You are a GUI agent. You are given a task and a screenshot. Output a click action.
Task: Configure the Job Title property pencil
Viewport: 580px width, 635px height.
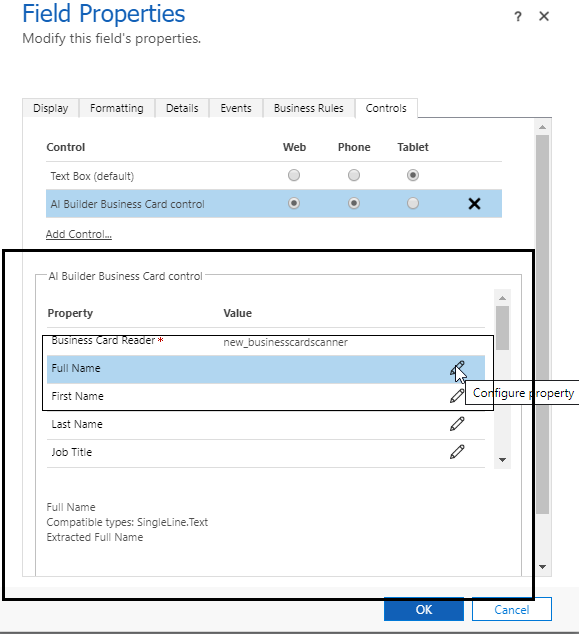click(x=457, y=452)
